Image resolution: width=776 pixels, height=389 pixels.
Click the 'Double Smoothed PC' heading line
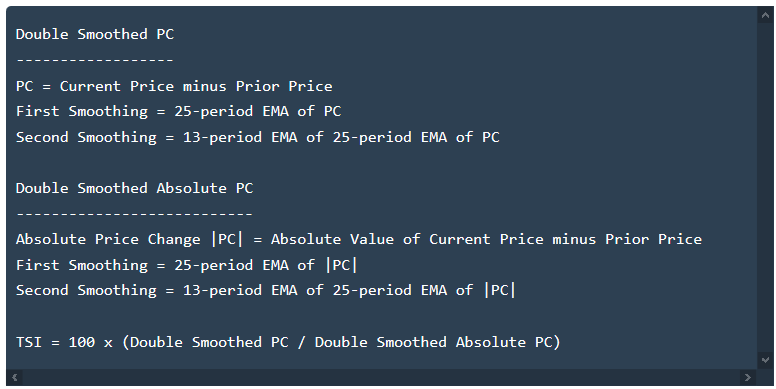pyautogui.click(x=95, y=34)
